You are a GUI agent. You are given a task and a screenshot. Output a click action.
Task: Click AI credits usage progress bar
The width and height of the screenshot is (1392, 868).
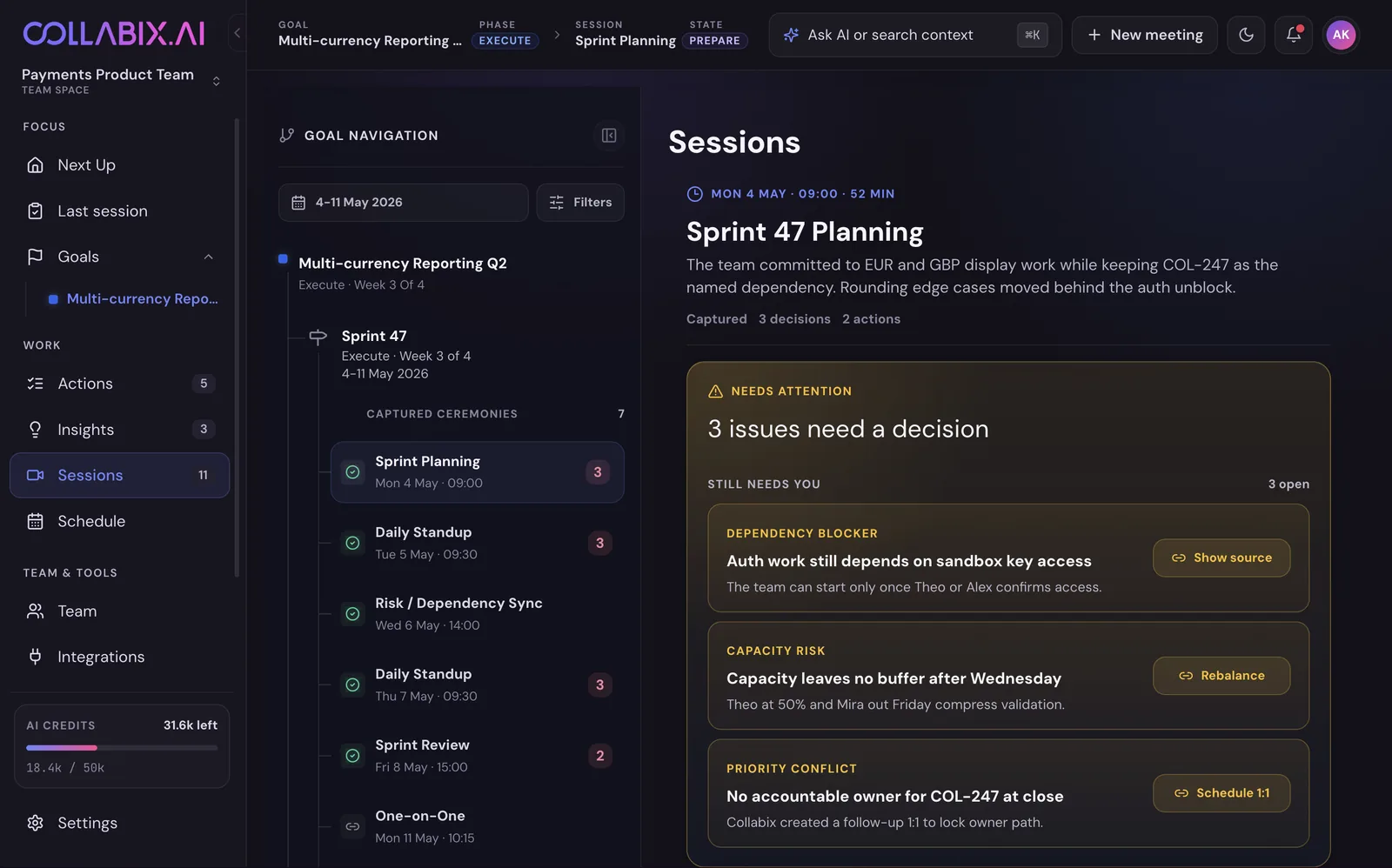(x=122, y=748)
